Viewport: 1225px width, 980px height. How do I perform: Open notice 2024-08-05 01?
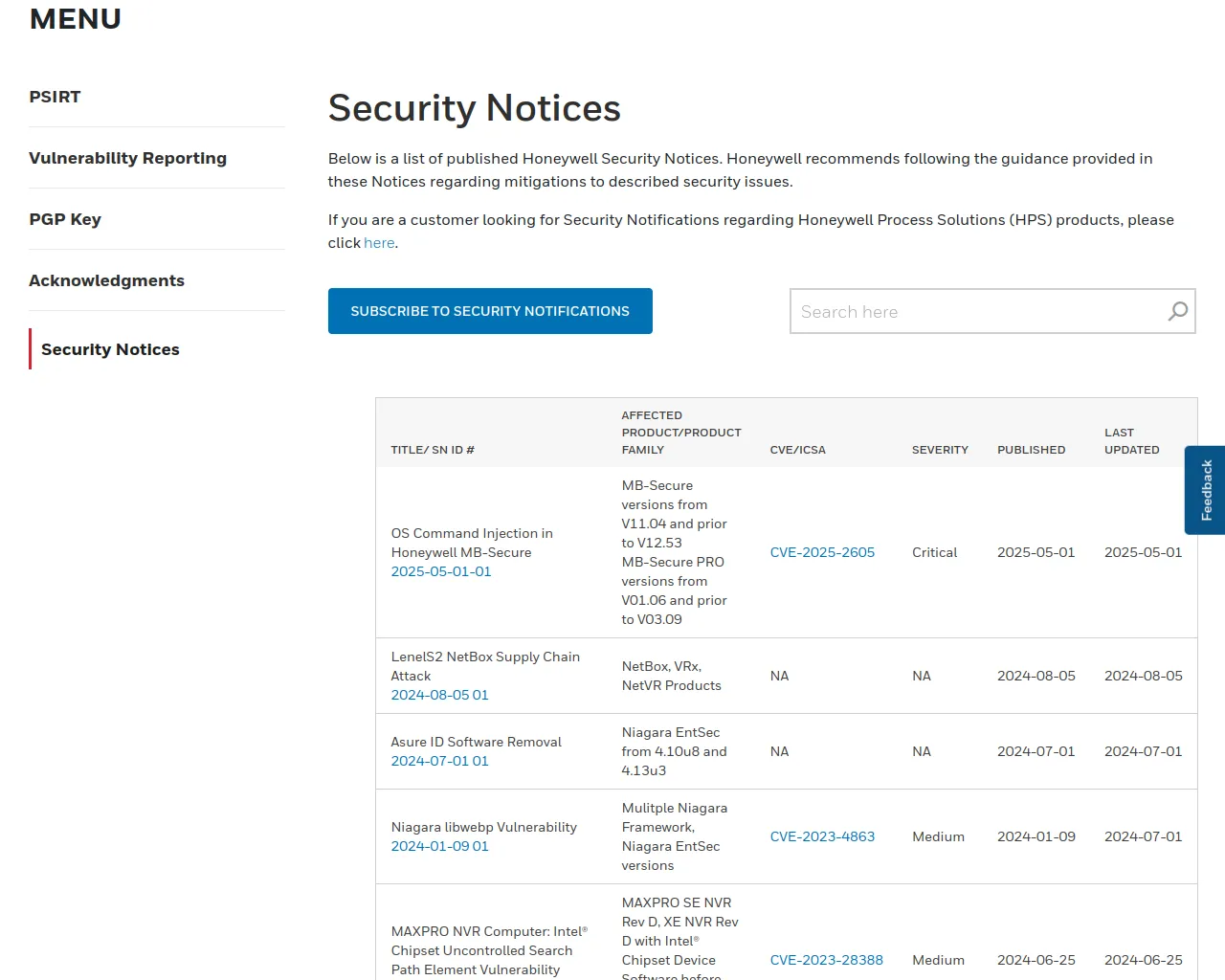coord(439,695)
